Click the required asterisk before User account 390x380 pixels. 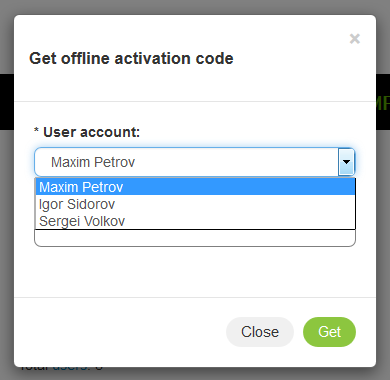[36, 130]
